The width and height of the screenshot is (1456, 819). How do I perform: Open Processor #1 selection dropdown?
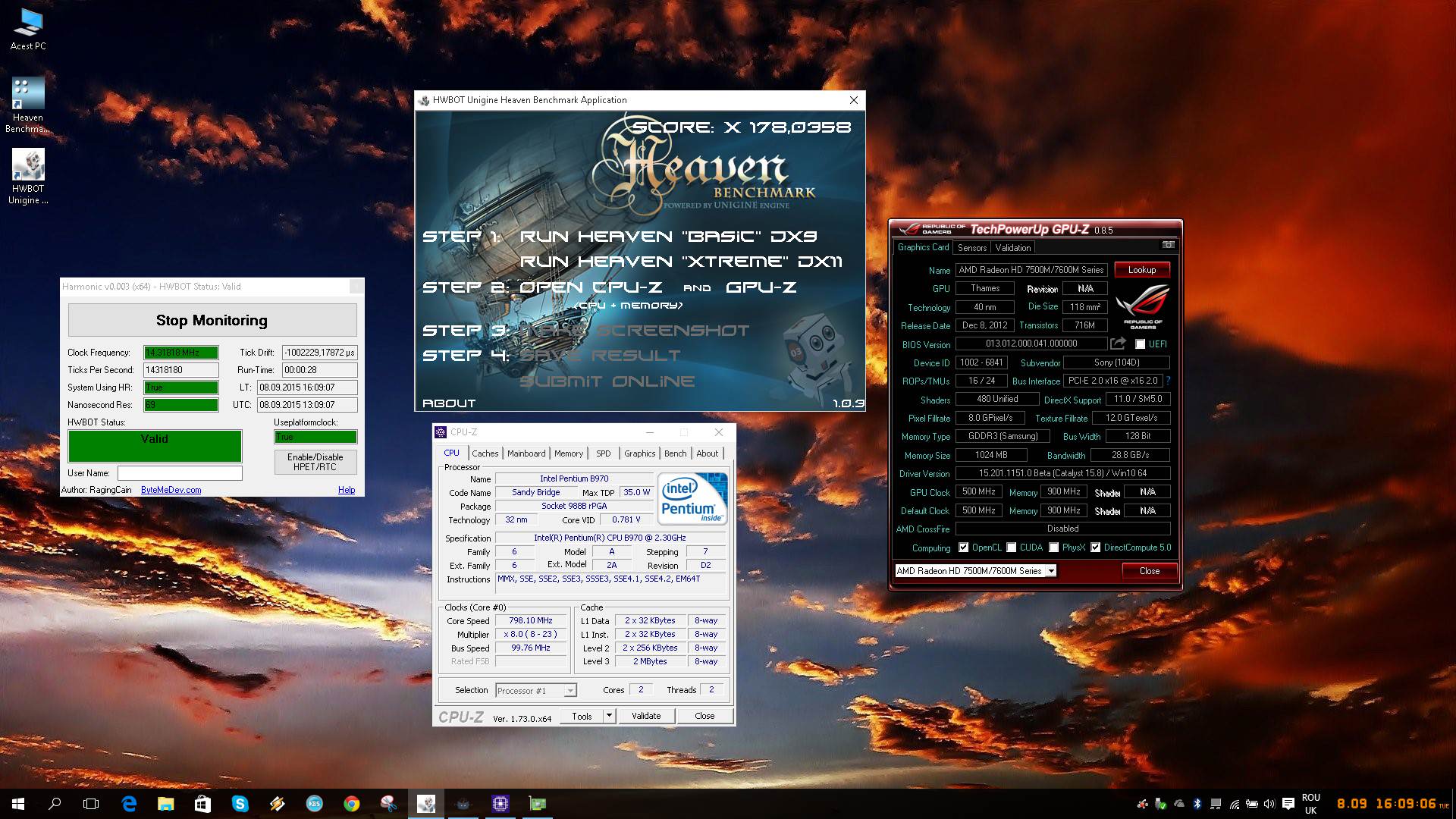(x=536, y=690)
